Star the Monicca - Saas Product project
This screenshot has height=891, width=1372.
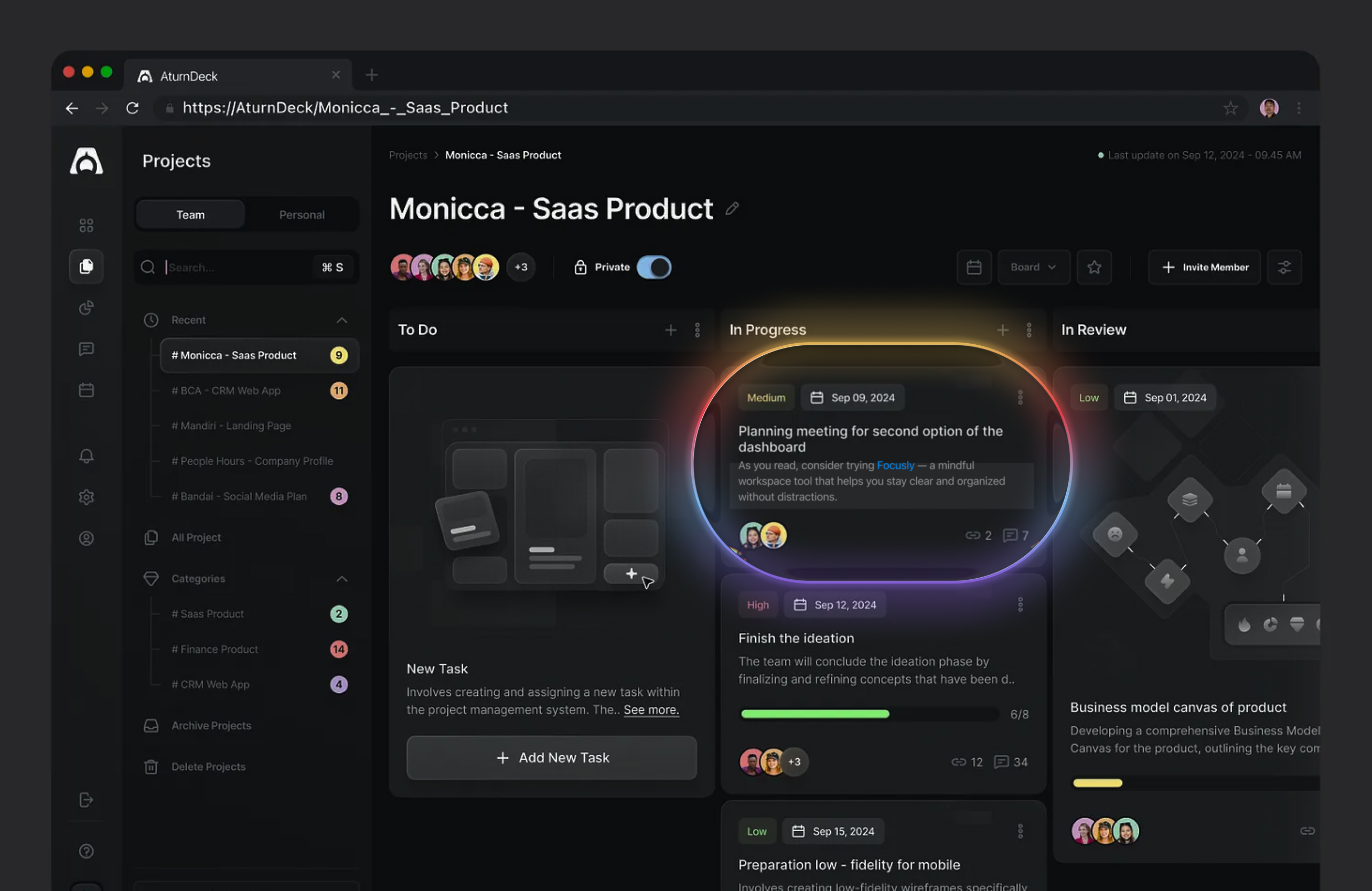tap(1094, 267)
